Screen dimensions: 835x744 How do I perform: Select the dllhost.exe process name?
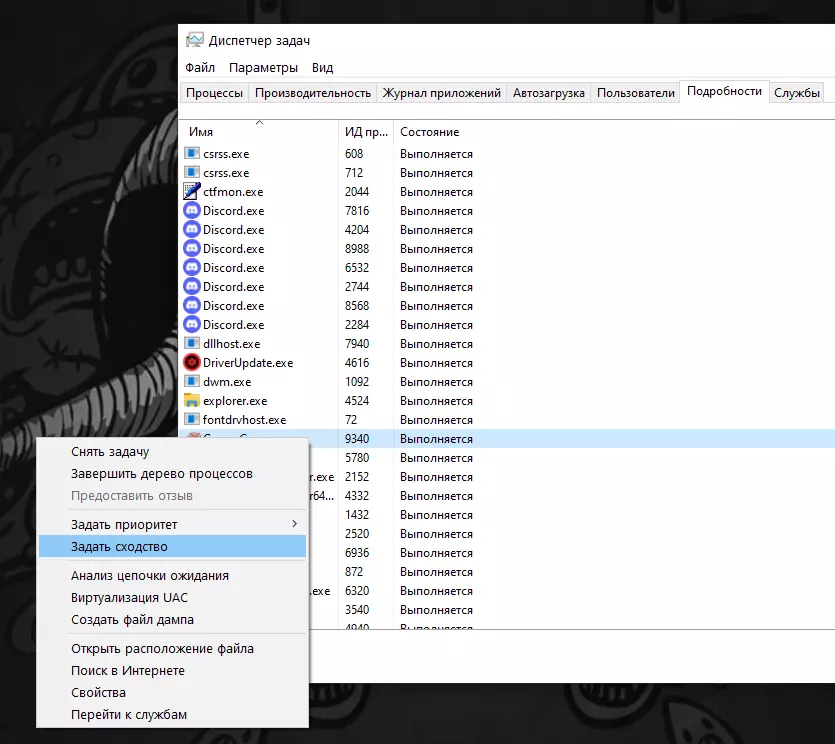click(x=231, y=344)
